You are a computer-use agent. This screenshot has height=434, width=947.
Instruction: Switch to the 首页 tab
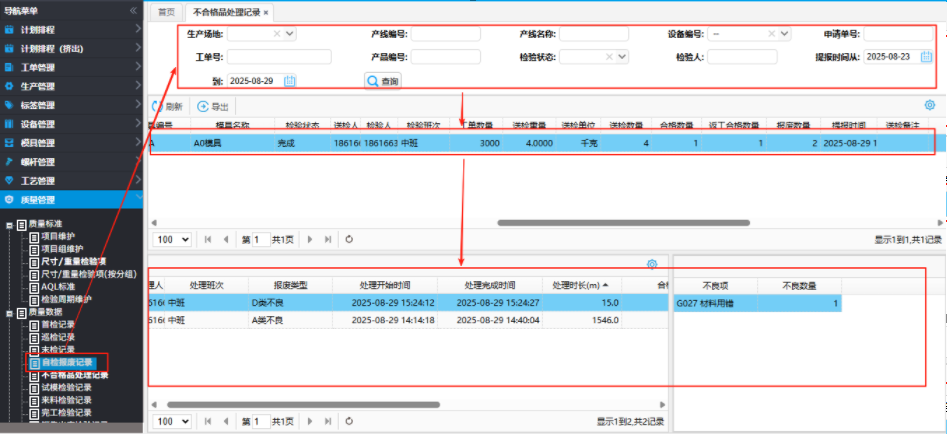pyautogui.click(x=166, y=12)
